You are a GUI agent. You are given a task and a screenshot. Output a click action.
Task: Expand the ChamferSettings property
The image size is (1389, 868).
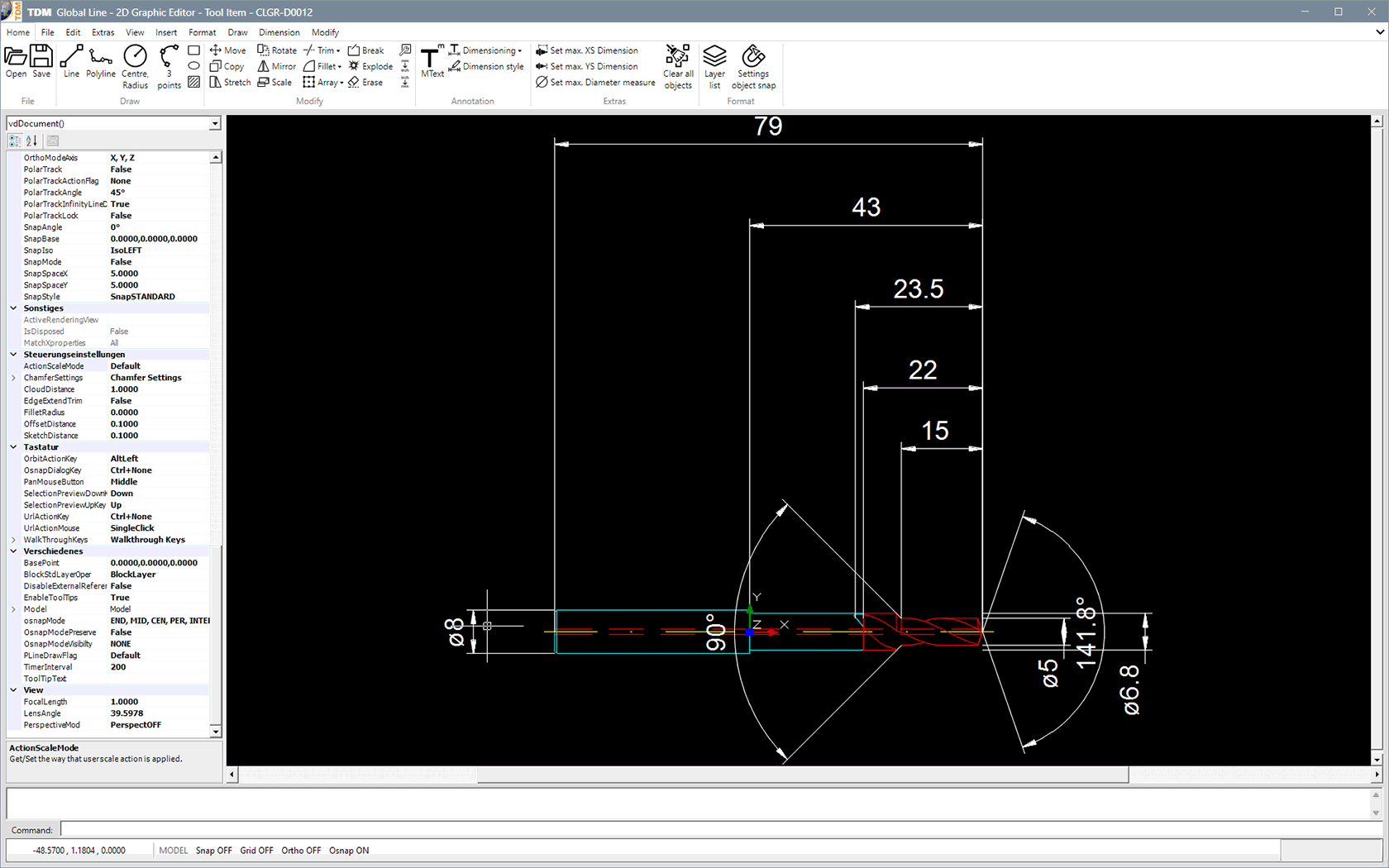point(13,378)
